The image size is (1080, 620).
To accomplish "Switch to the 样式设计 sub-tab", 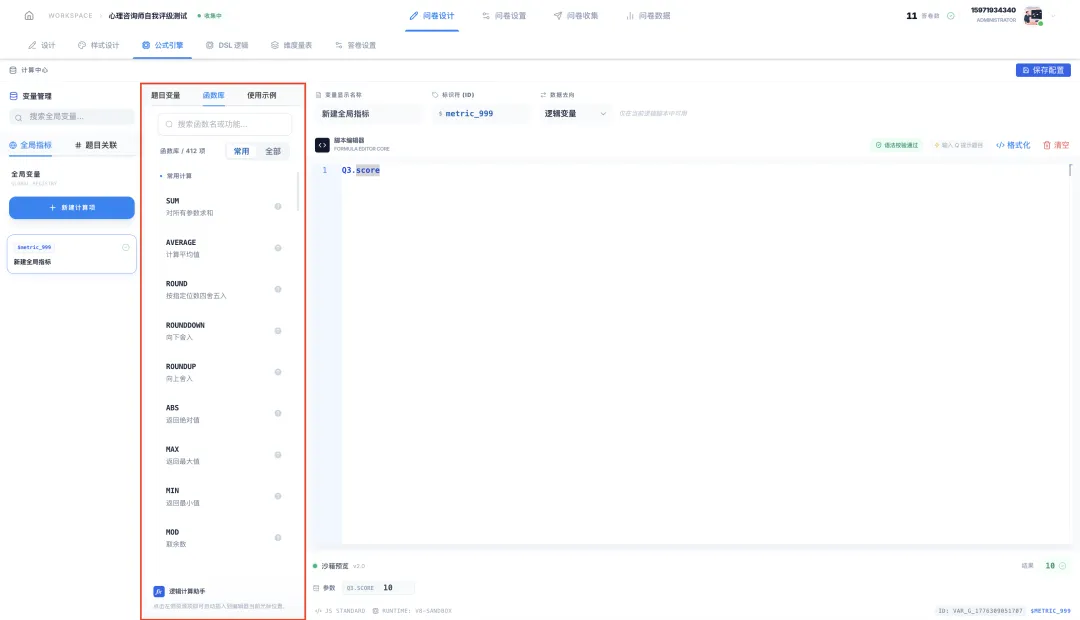I will 98,45.
